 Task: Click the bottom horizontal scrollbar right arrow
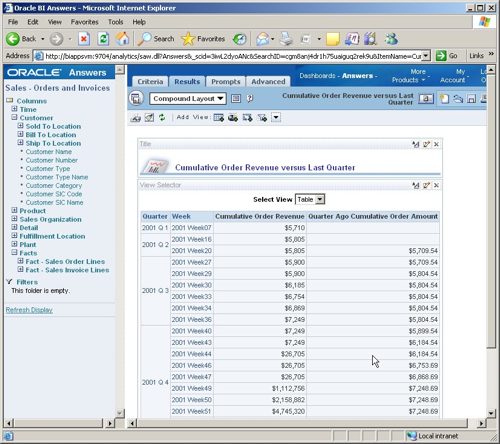click(x=480, y=423)
